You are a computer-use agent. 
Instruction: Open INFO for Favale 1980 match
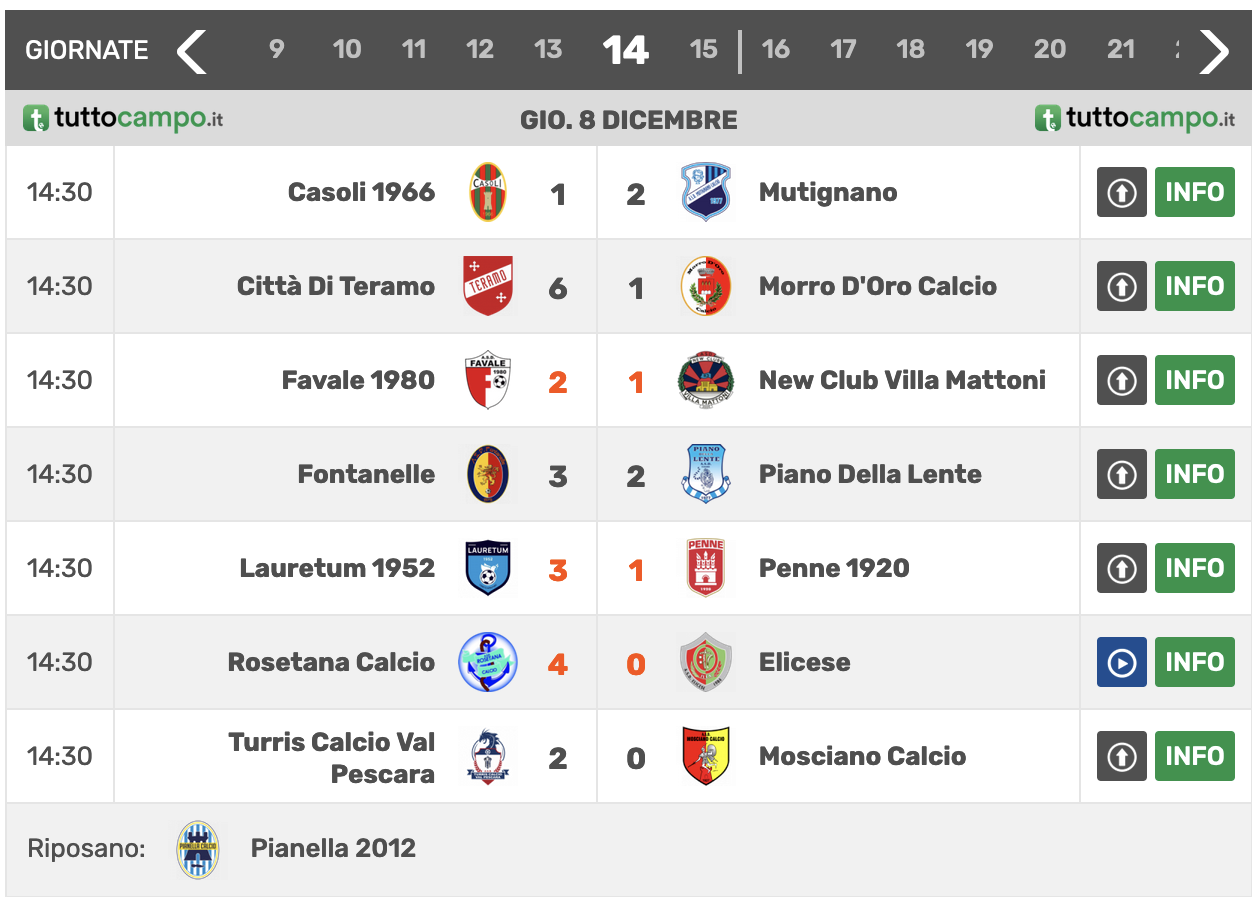pos(1195,380)
